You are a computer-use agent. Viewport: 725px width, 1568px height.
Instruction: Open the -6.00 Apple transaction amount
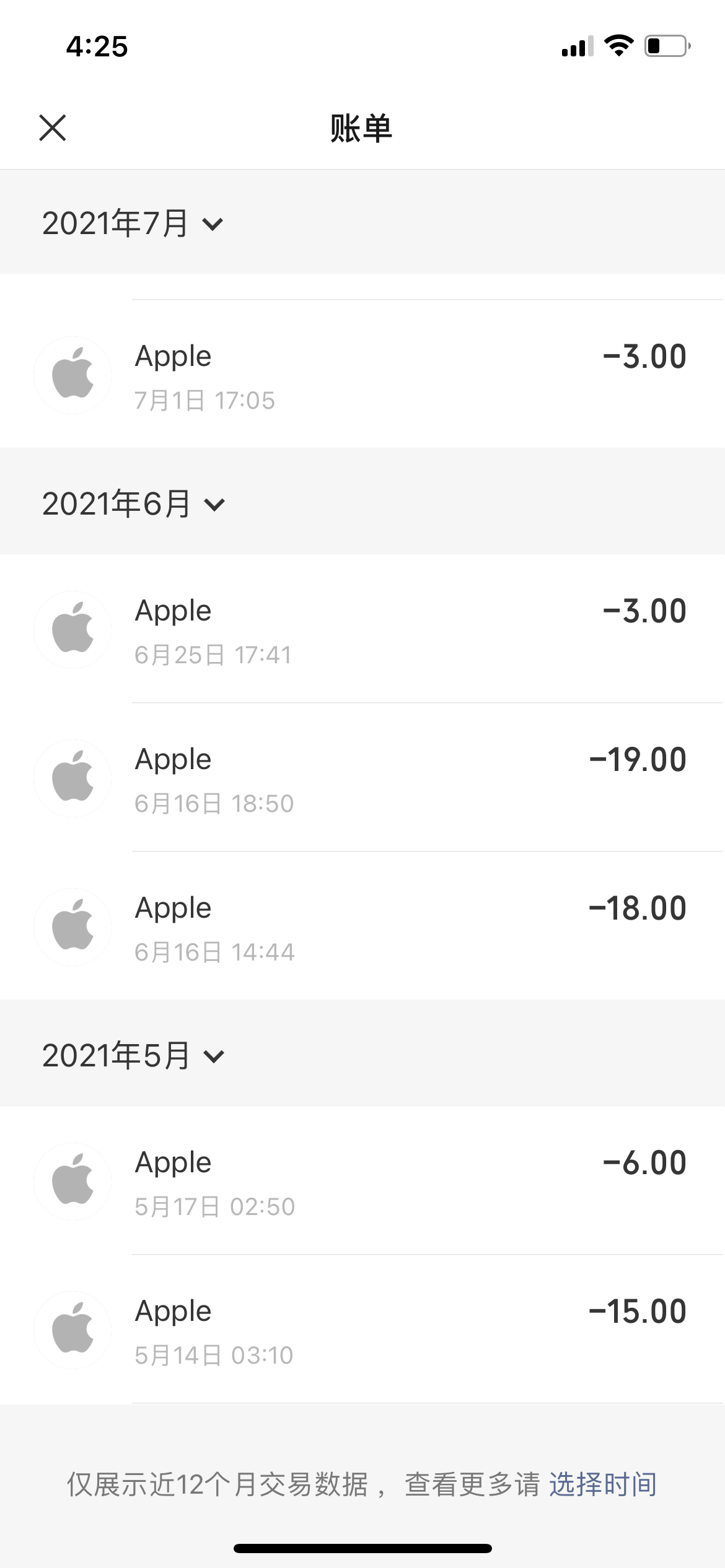644,1163
